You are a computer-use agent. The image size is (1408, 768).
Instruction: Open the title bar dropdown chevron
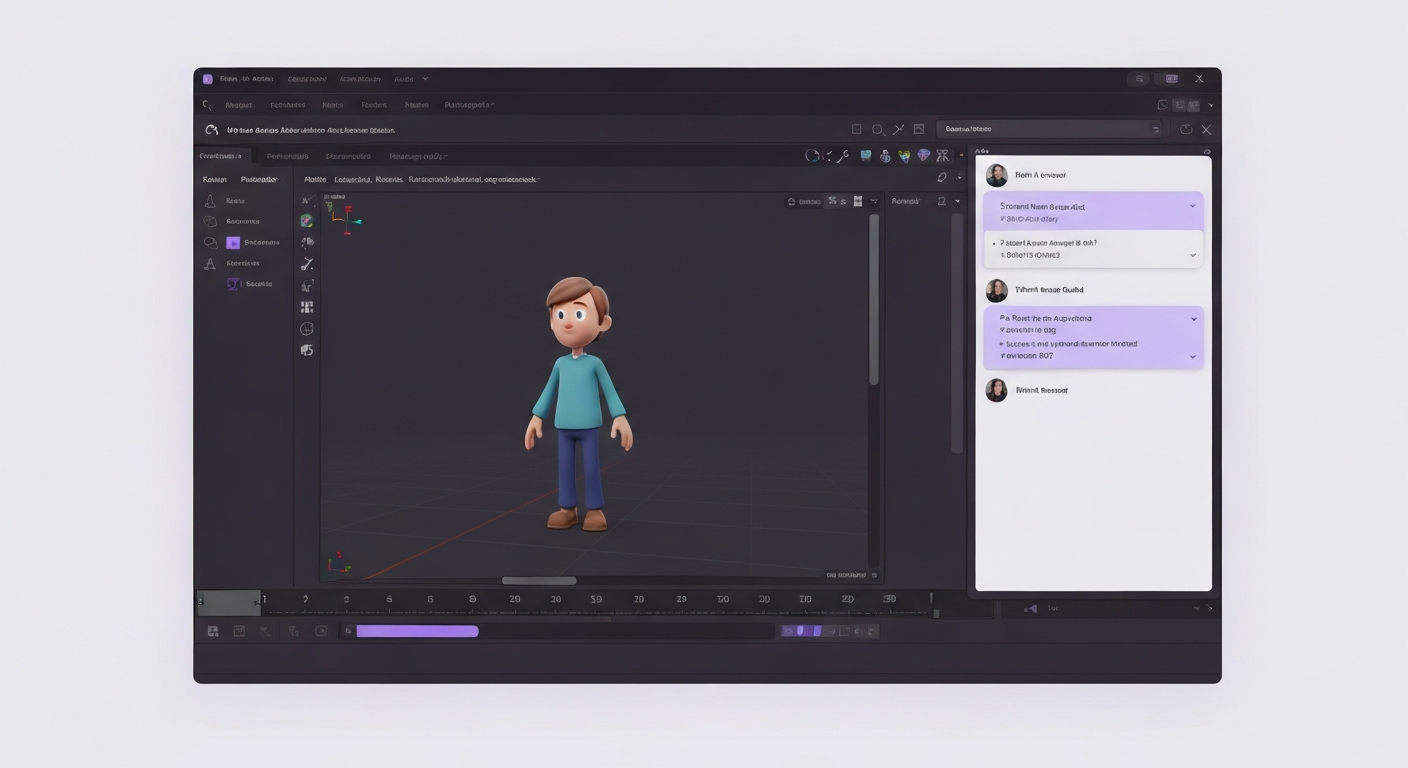point(425,79)
